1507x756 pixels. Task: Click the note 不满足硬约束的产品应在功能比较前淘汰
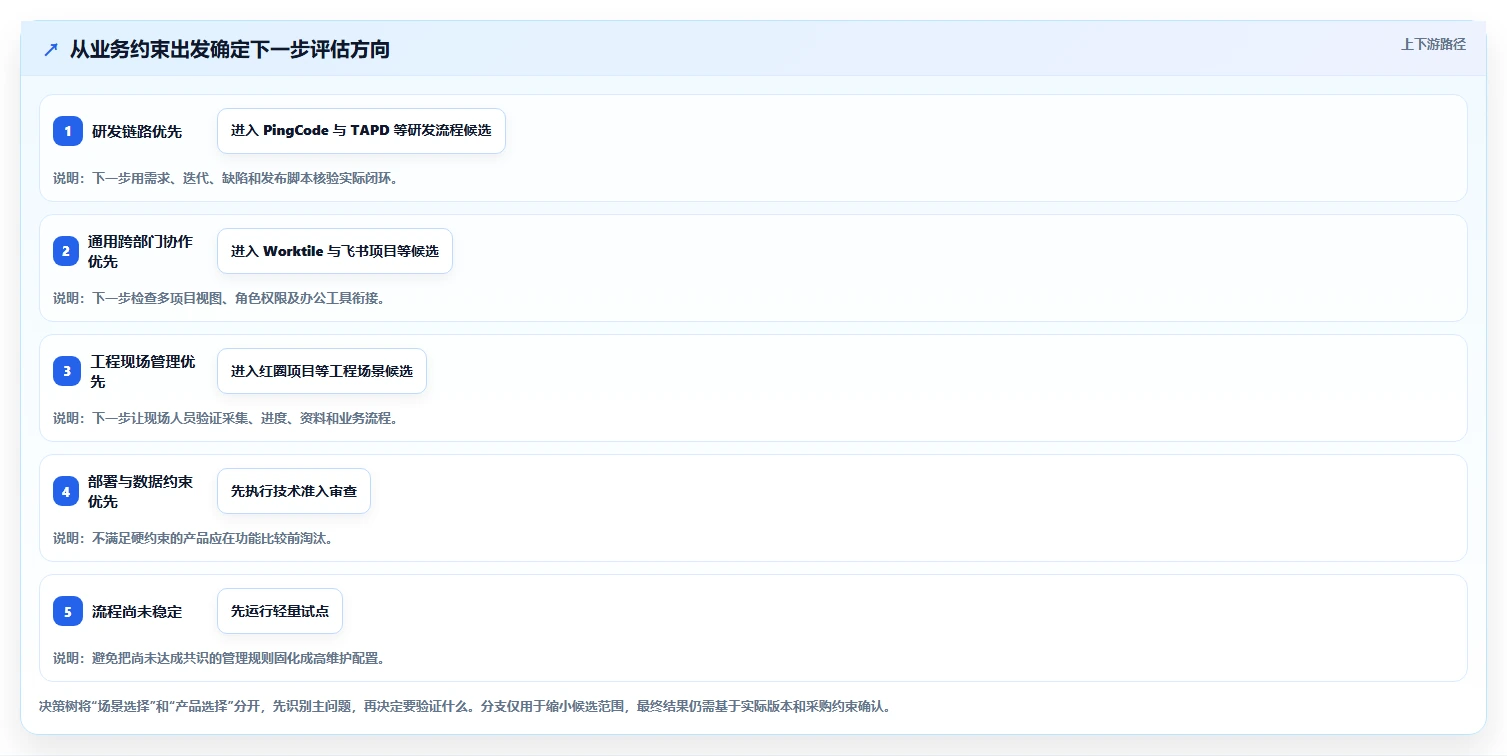click(193, 538)
